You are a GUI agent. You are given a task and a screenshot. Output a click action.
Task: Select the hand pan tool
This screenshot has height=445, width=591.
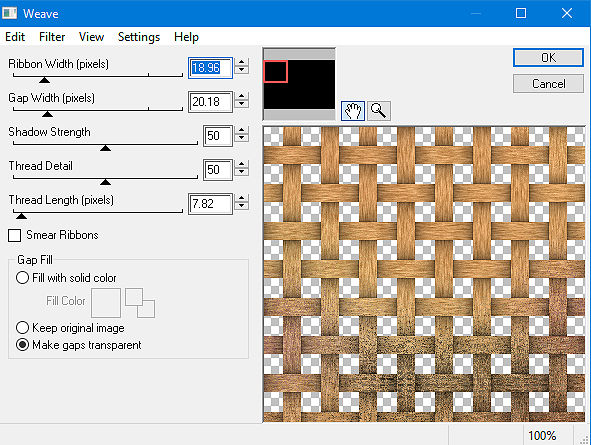353,111
